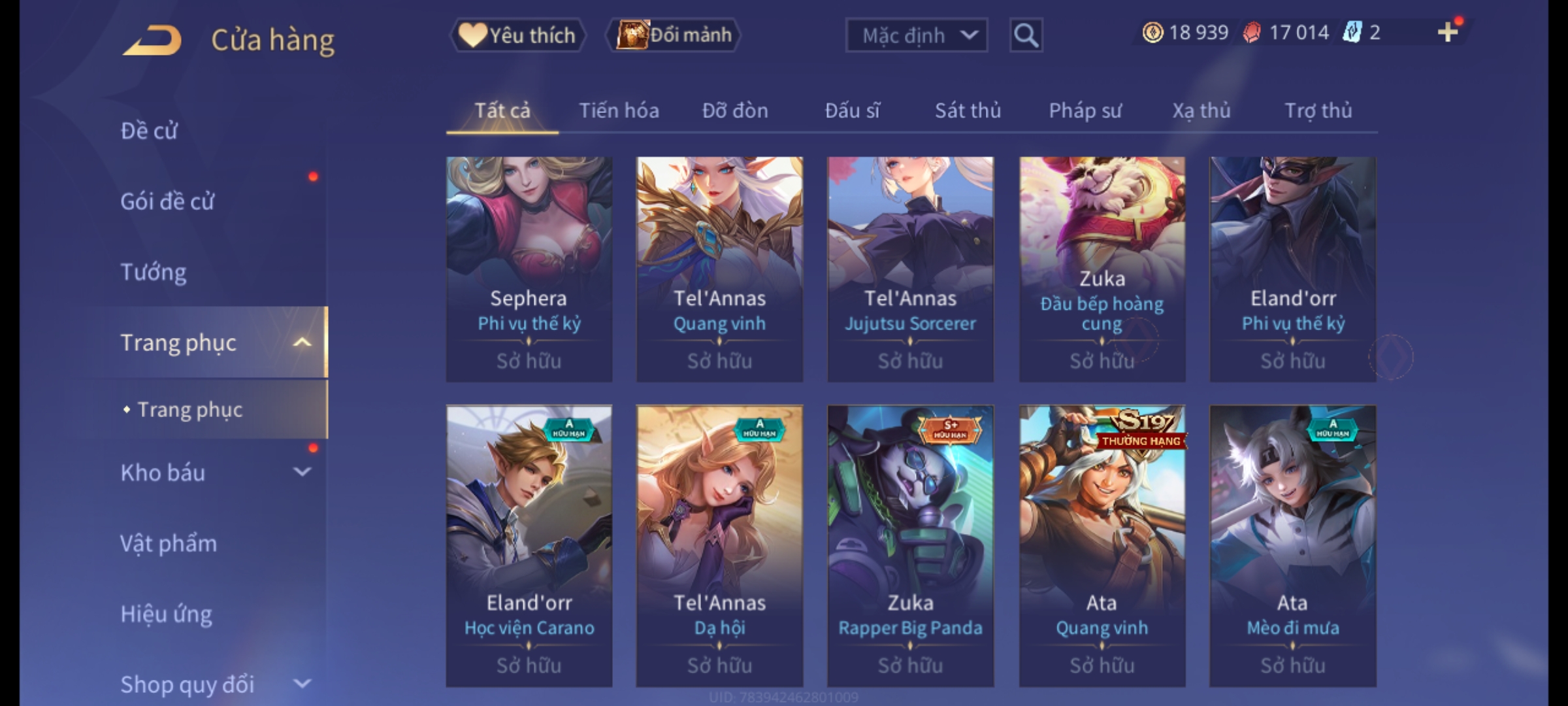Open the search magnifier icon

click(1026, 35)
